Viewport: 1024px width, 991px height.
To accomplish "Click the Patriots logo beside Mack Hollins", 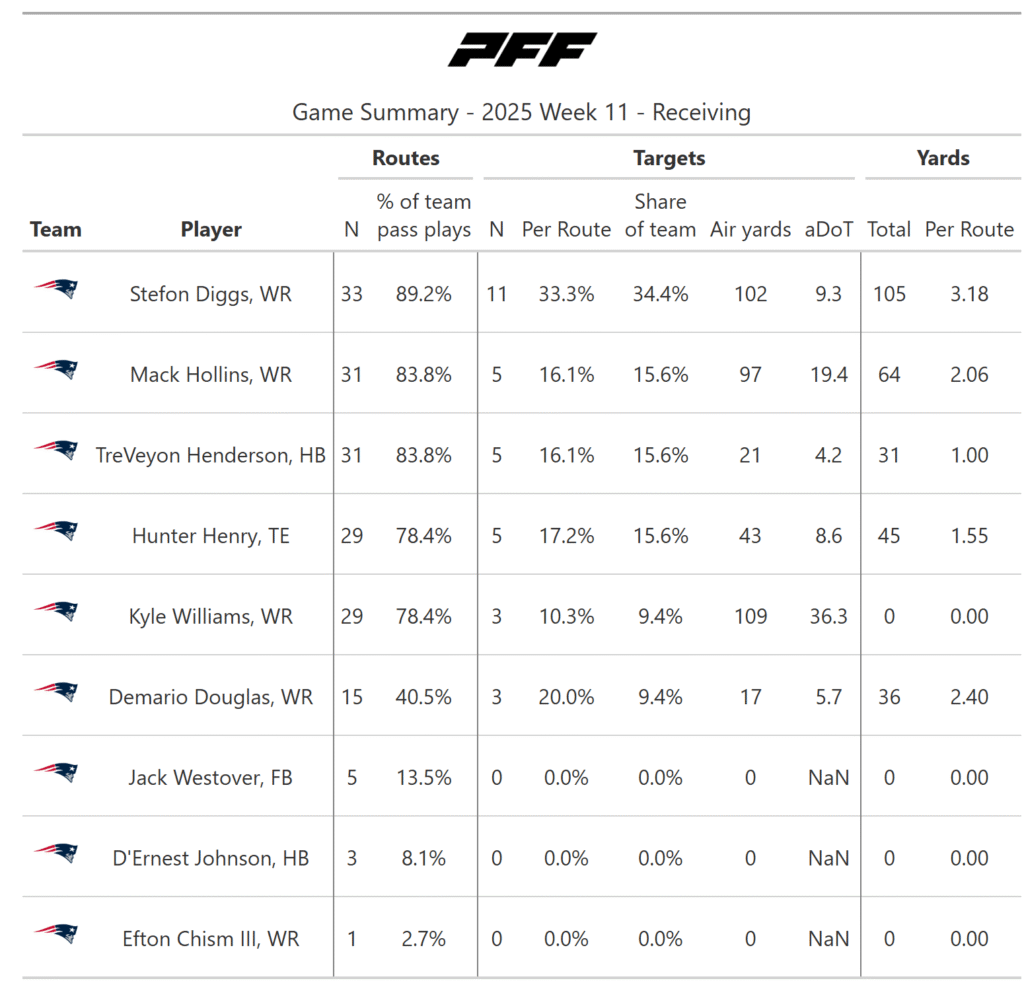I will (56, 370).
